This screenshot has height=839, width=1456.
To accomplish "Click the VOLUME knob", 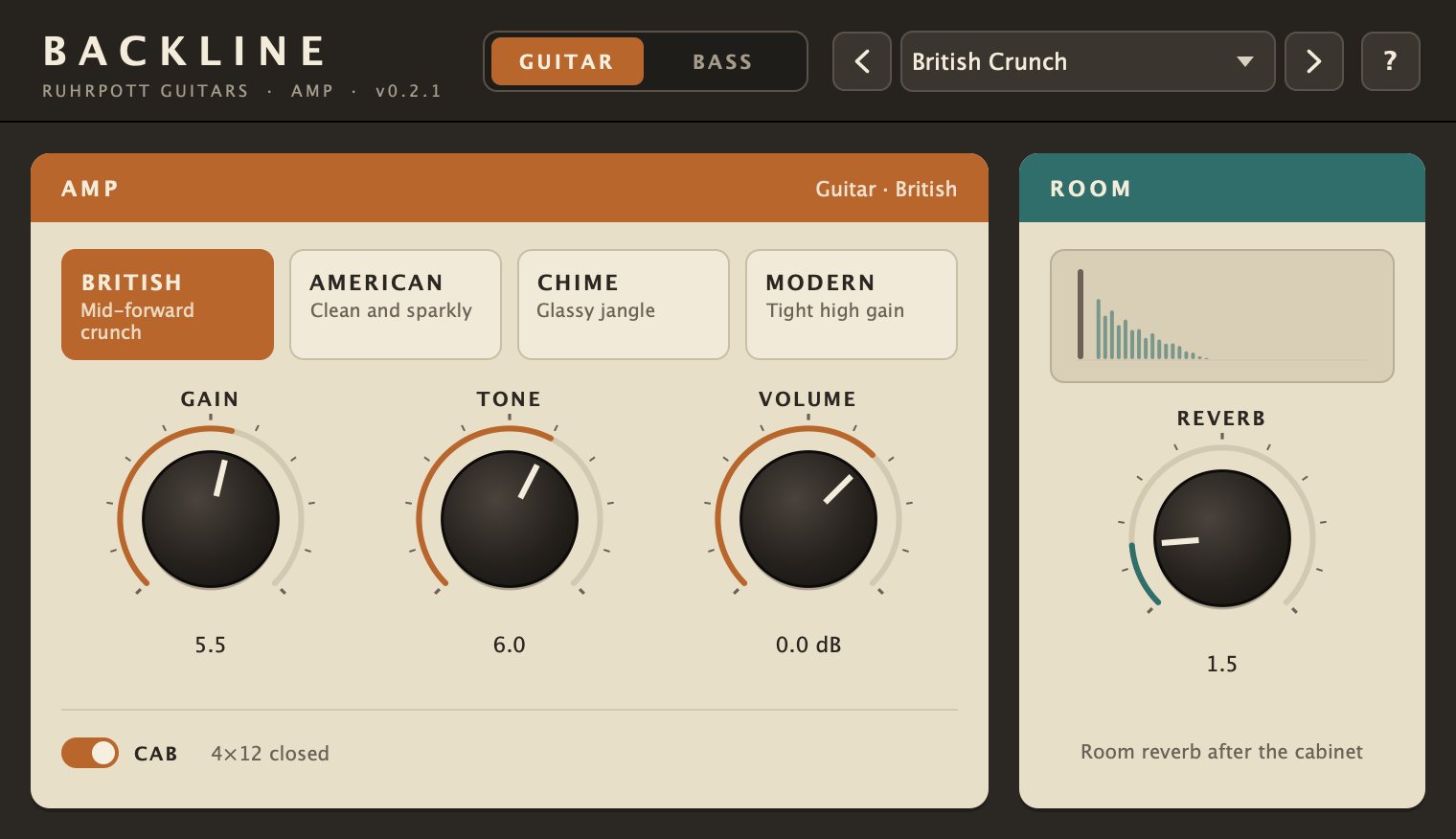I will coord(808,519).
